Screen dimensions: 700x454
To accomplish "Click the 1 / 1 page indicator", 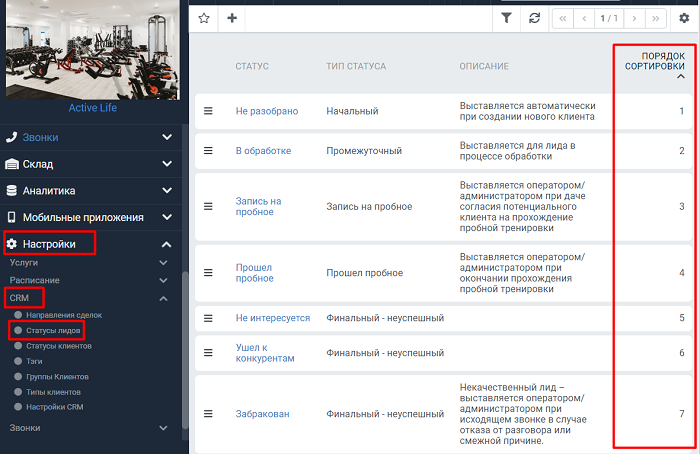I will pyautogui.click(x=609, y=19).
